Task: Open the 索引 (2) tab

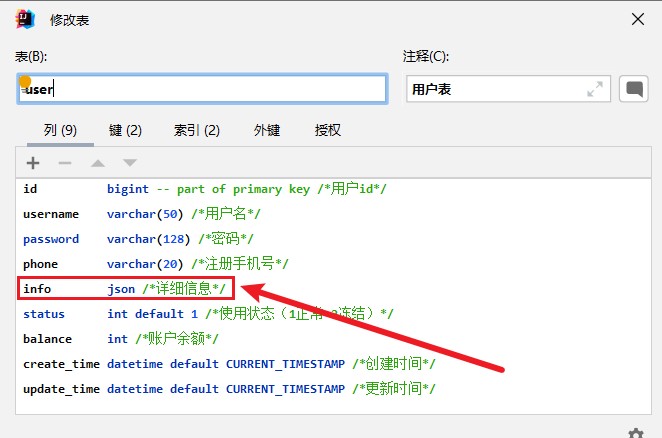Action: click(197, 130)
